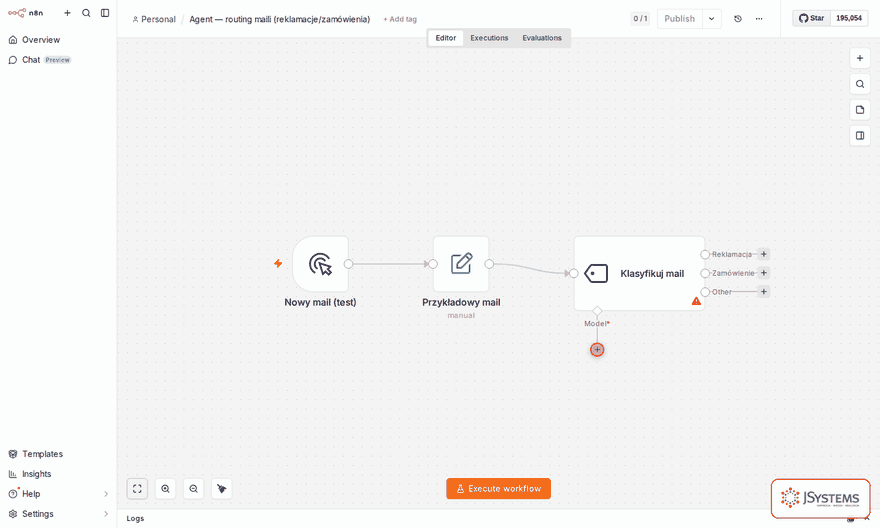Switch to the Editor tab
The height and width of the screenshot is (528, 880).
coord(446,38)
